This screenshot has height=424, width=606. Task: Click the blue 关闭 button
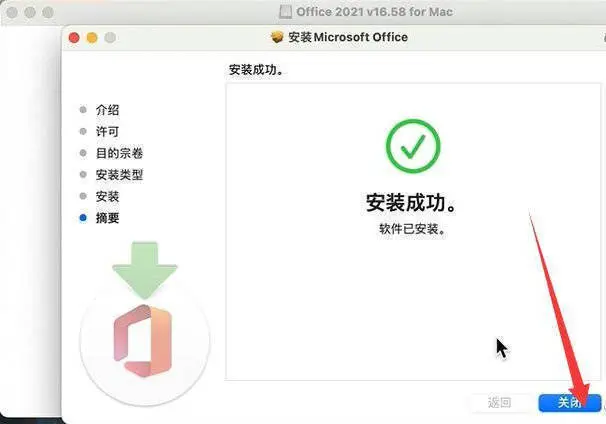(569, 403)
